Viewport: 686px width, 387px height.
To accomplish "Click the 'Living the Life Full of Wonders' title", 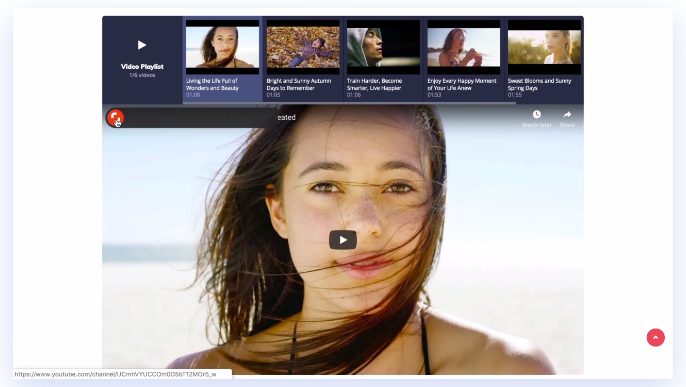I will pyautogui.click(x=212, y=84).
